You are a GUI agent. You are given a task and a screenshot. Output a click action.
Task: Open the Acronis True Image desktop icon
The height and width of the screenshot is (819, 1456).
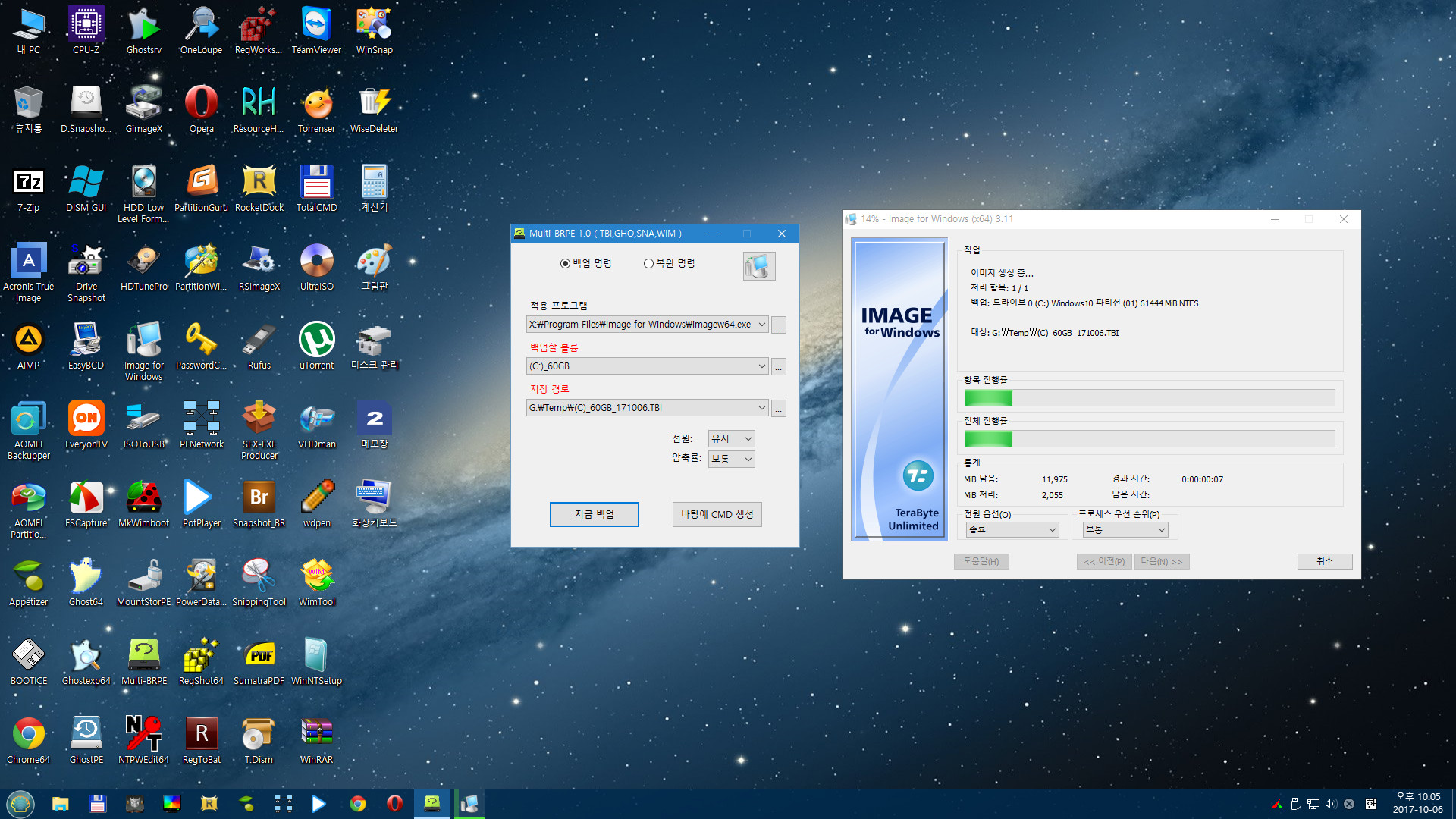29,272
